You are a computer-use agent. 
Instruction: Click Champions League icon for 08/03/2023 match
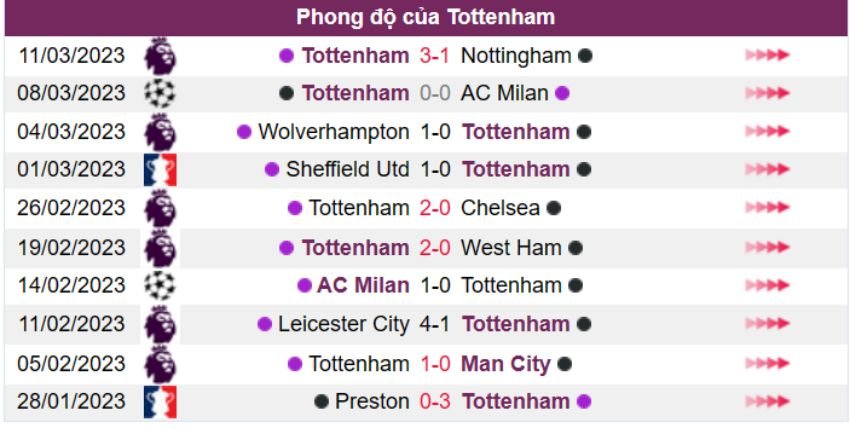160,94
